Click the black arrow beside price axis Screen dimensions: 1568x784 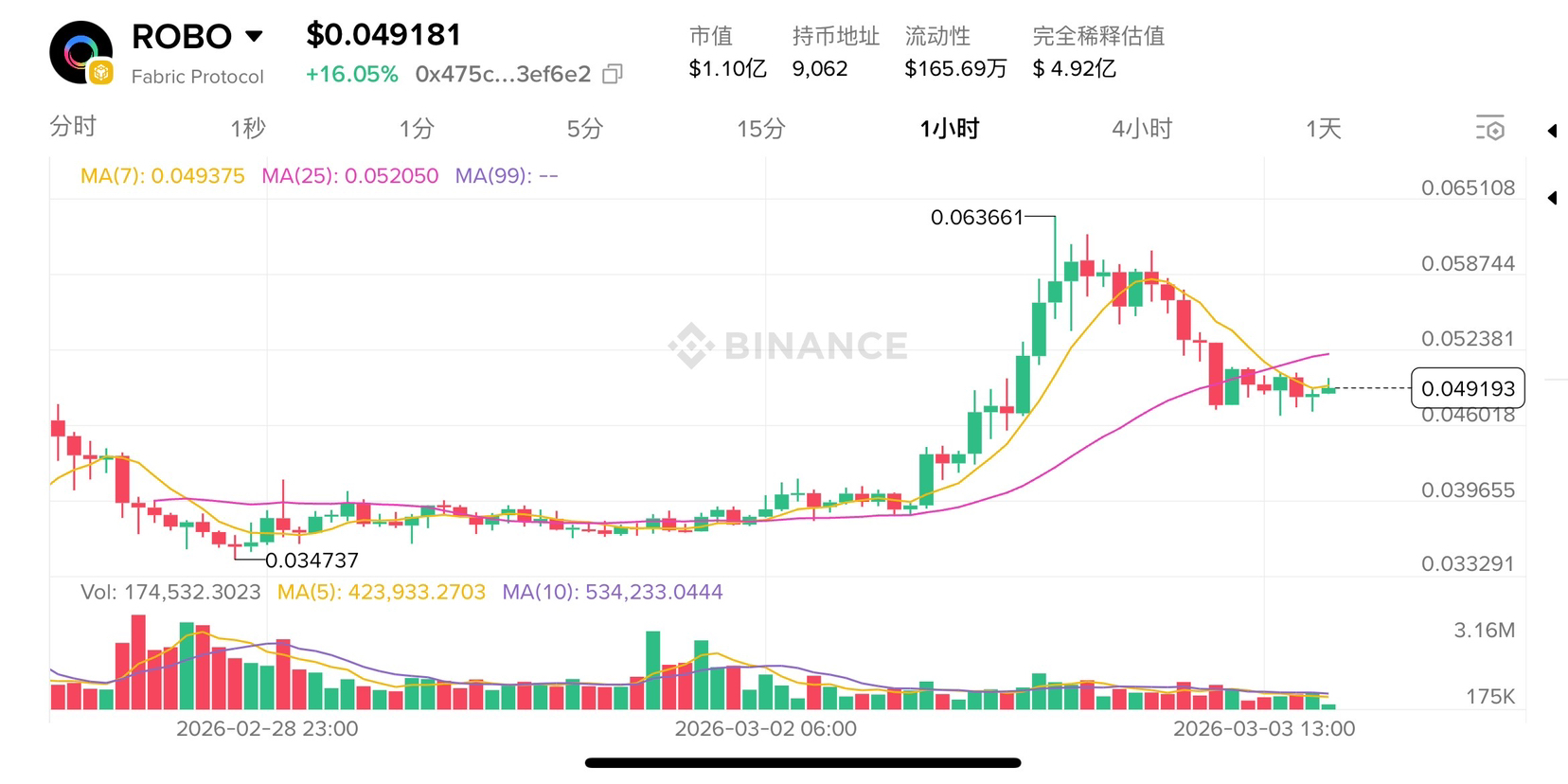click(1552, 198)
